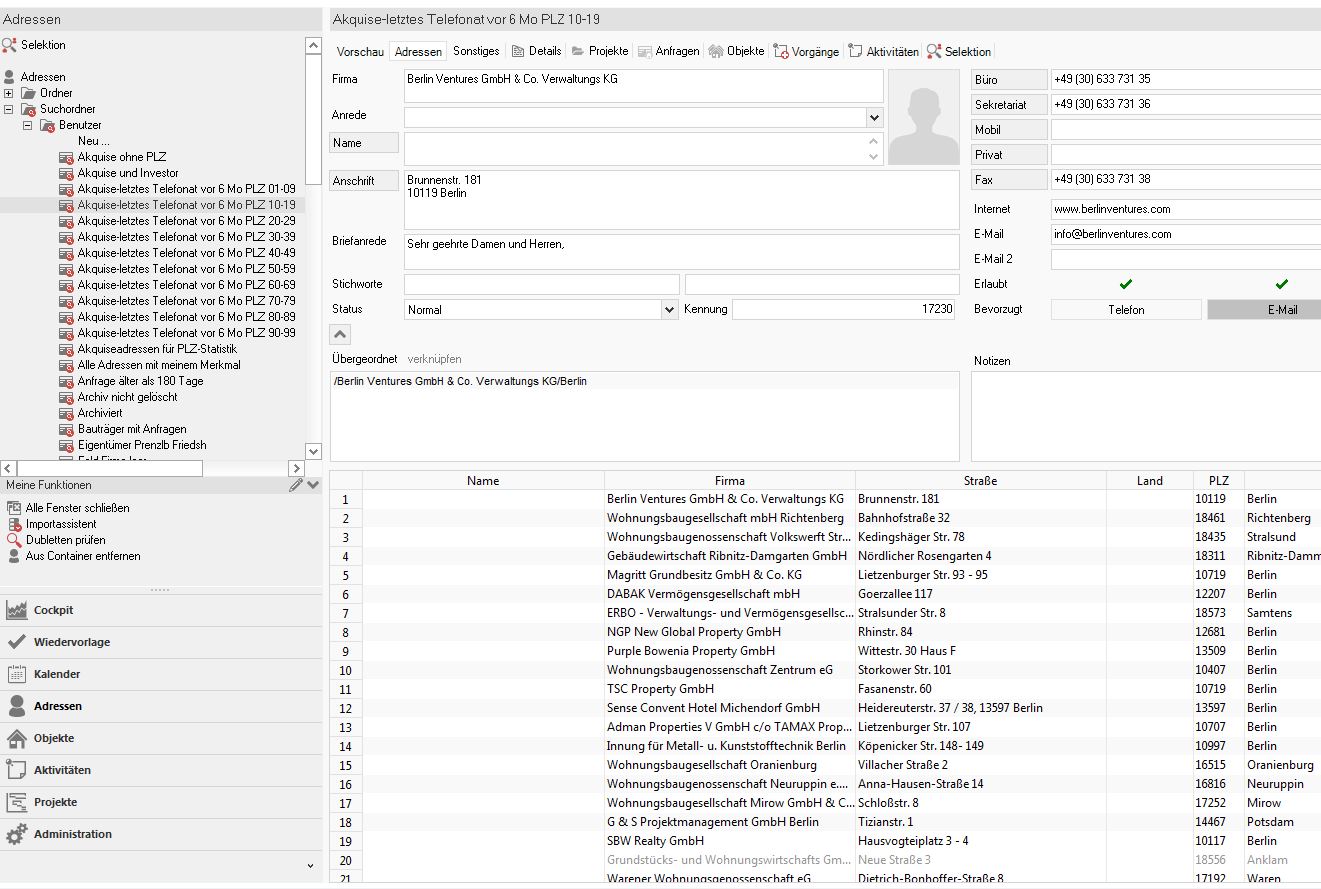The width and height of the screenshot is (1321, 889).
Task: Click the Anschrift button
Action: 364,181
